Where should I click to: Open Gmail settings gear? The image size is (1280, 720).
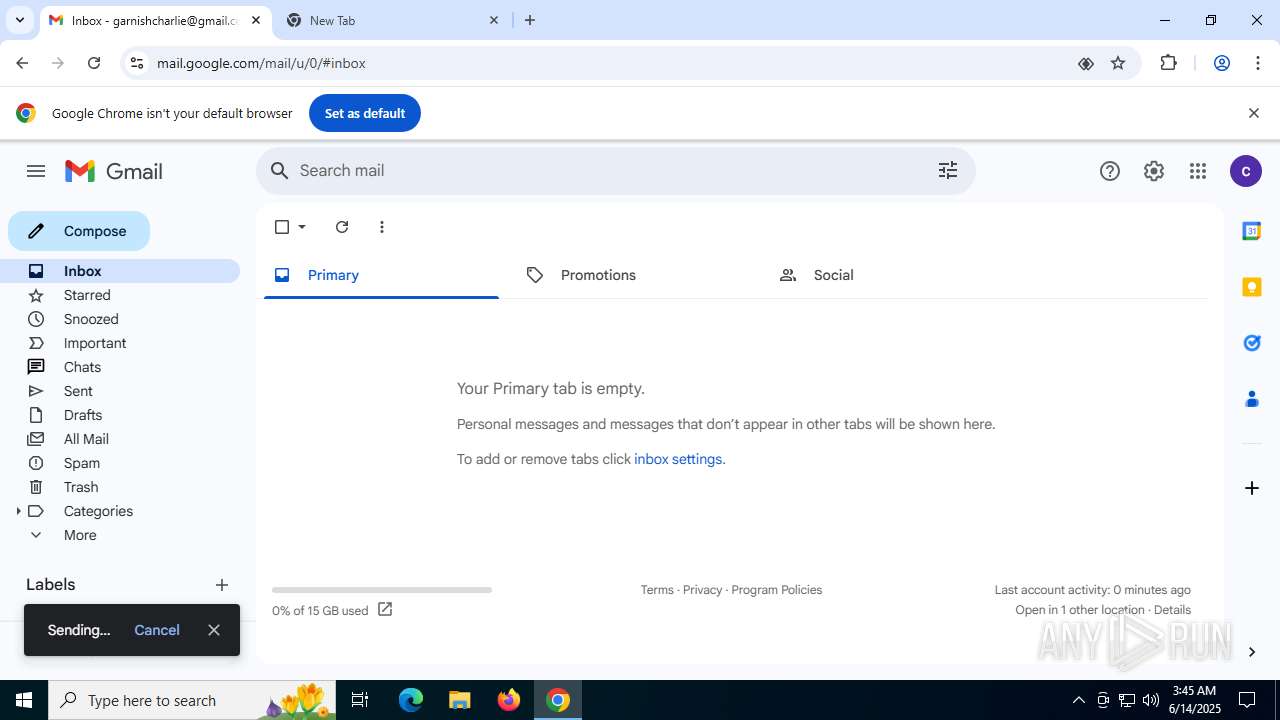click(1154, 171)
